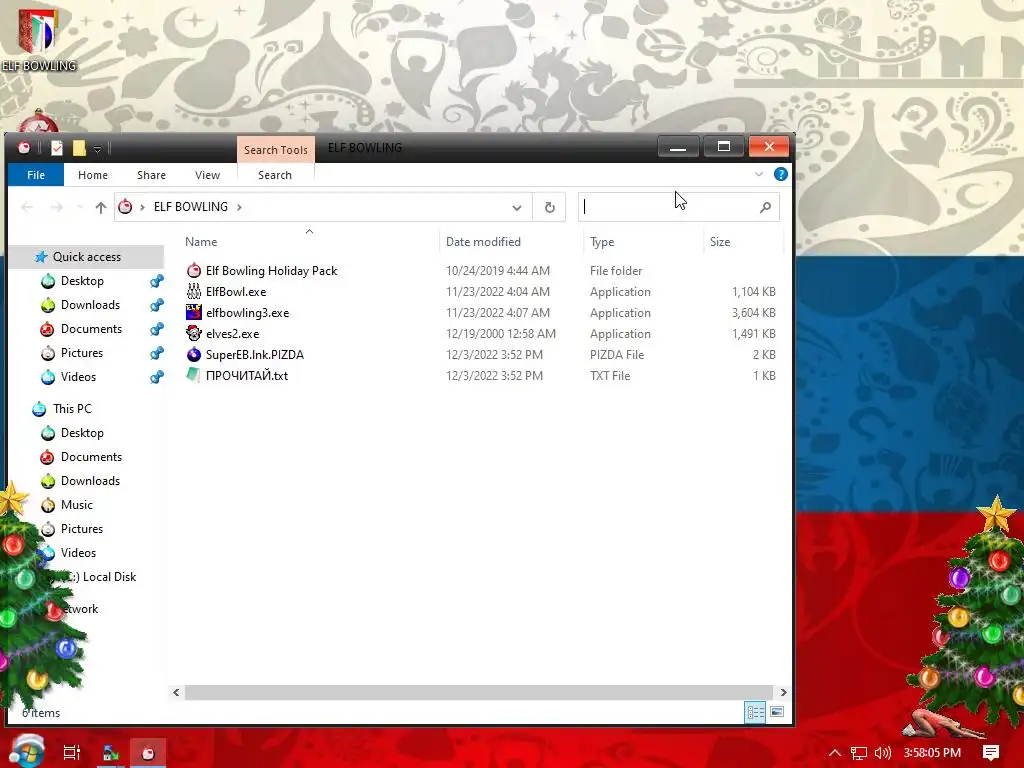The image size is (1024, 768).
Task: Select This PC in navigation pane
Action: pyautogui.click(x=72, y=409)
